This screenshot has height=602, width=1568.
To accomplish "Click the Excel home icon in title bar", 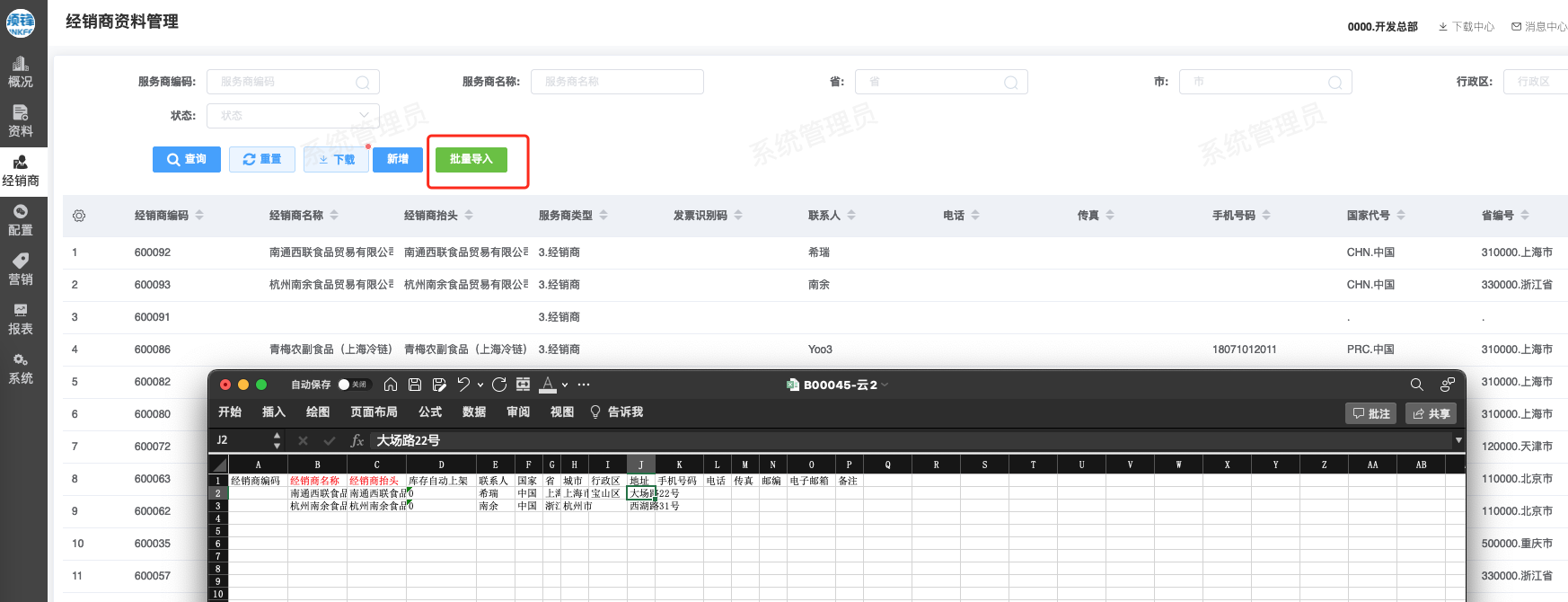I will (x=391, y=385).
